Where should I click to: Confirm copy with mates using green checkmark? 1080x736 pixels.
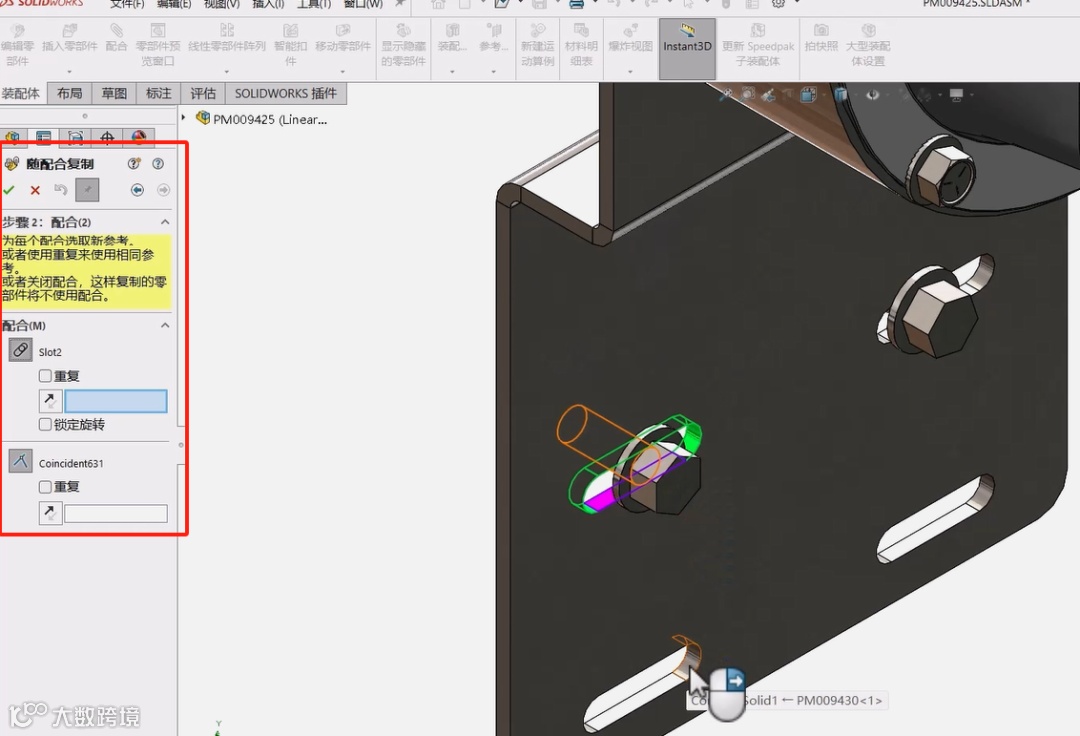[x=9, y=190]
